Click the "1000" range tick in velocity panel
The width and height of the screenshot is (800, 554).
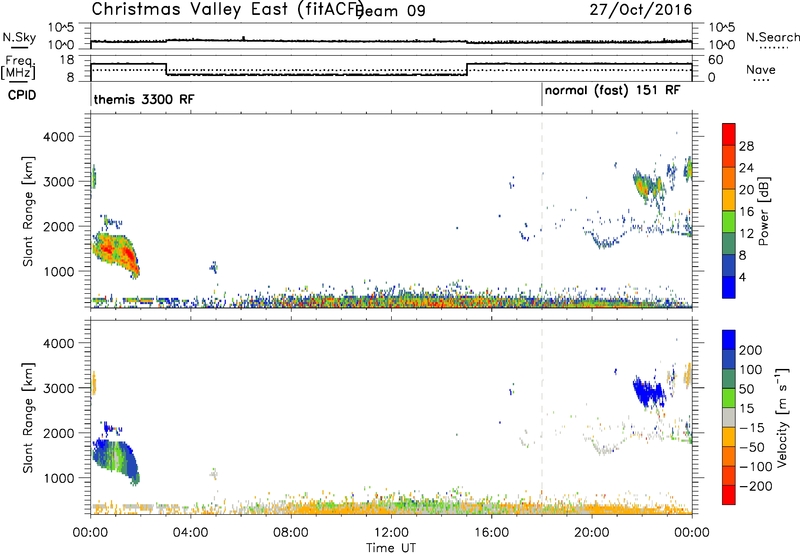click(59, 478)
